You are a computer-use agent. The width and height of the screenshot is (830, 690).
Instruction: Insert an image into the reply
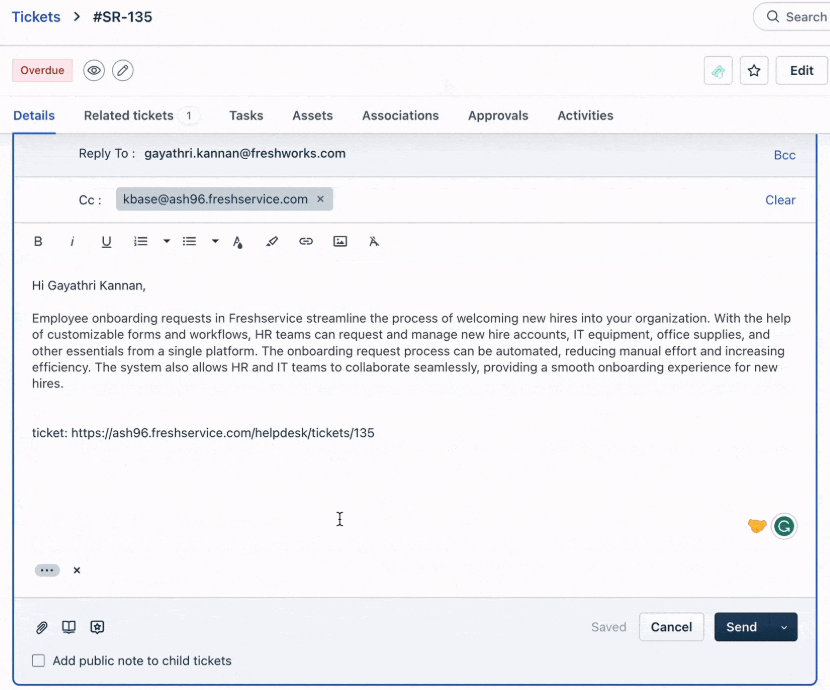pyautogui.click(x=340, y=242)
